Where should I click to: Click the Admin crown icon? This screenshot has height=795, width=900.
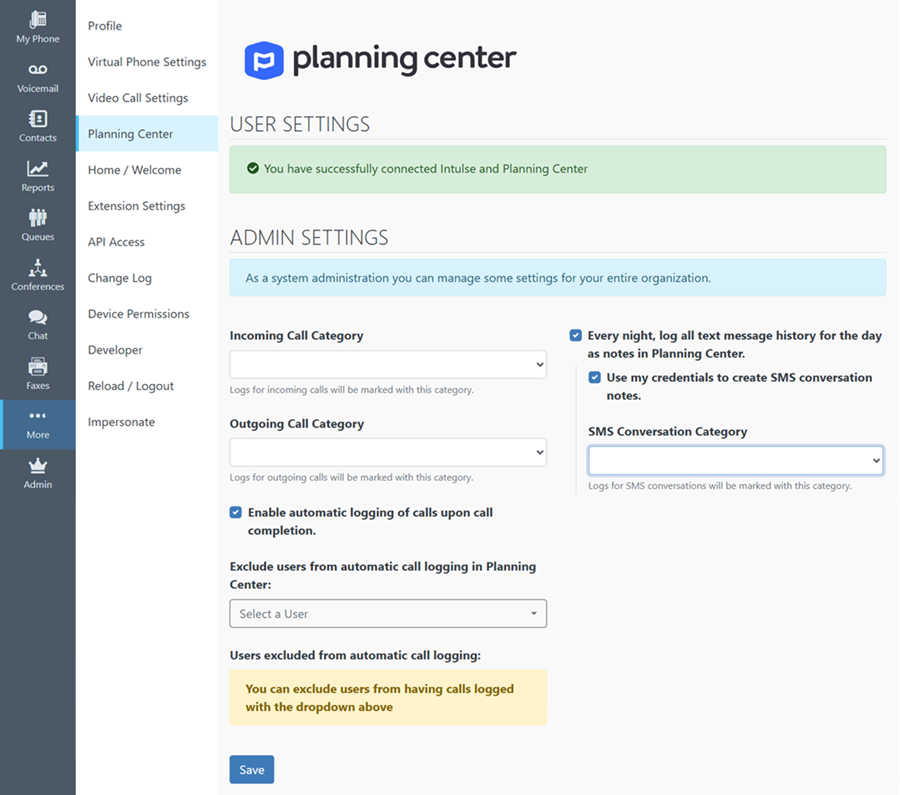37,466
